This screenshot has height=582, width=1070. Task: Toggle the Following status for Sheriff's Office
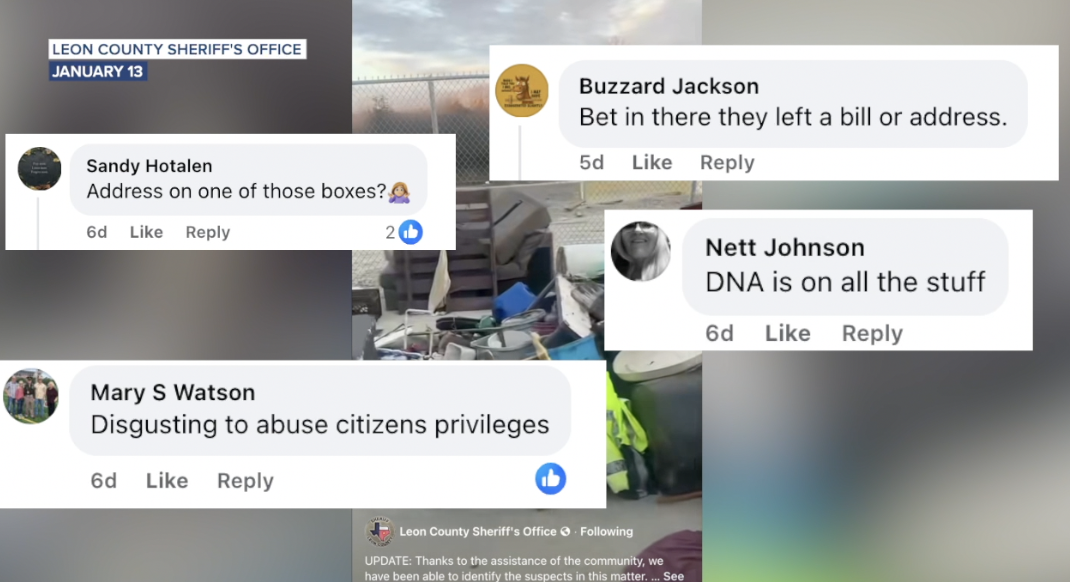[606, 532]
